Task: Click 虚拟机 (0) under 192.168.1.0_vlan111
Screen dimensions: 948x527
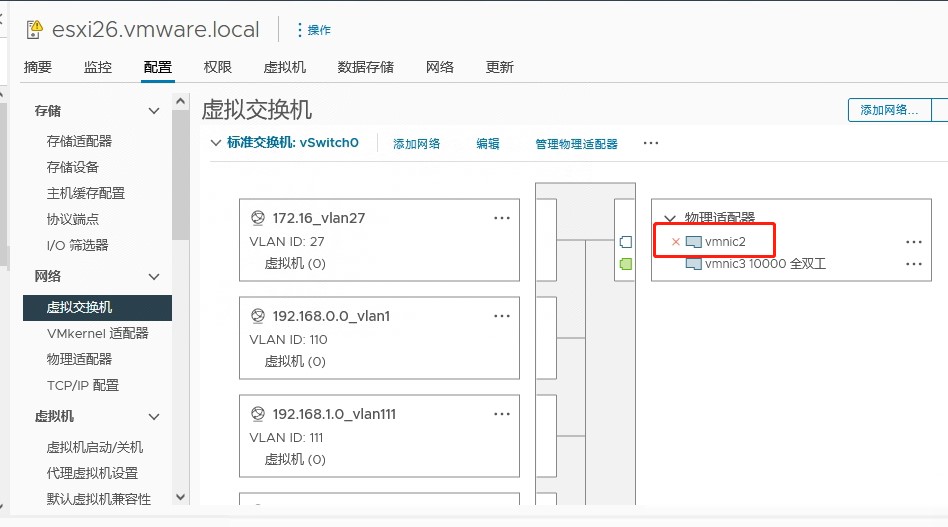Action: pyautogui.click(x=295, y=460)
